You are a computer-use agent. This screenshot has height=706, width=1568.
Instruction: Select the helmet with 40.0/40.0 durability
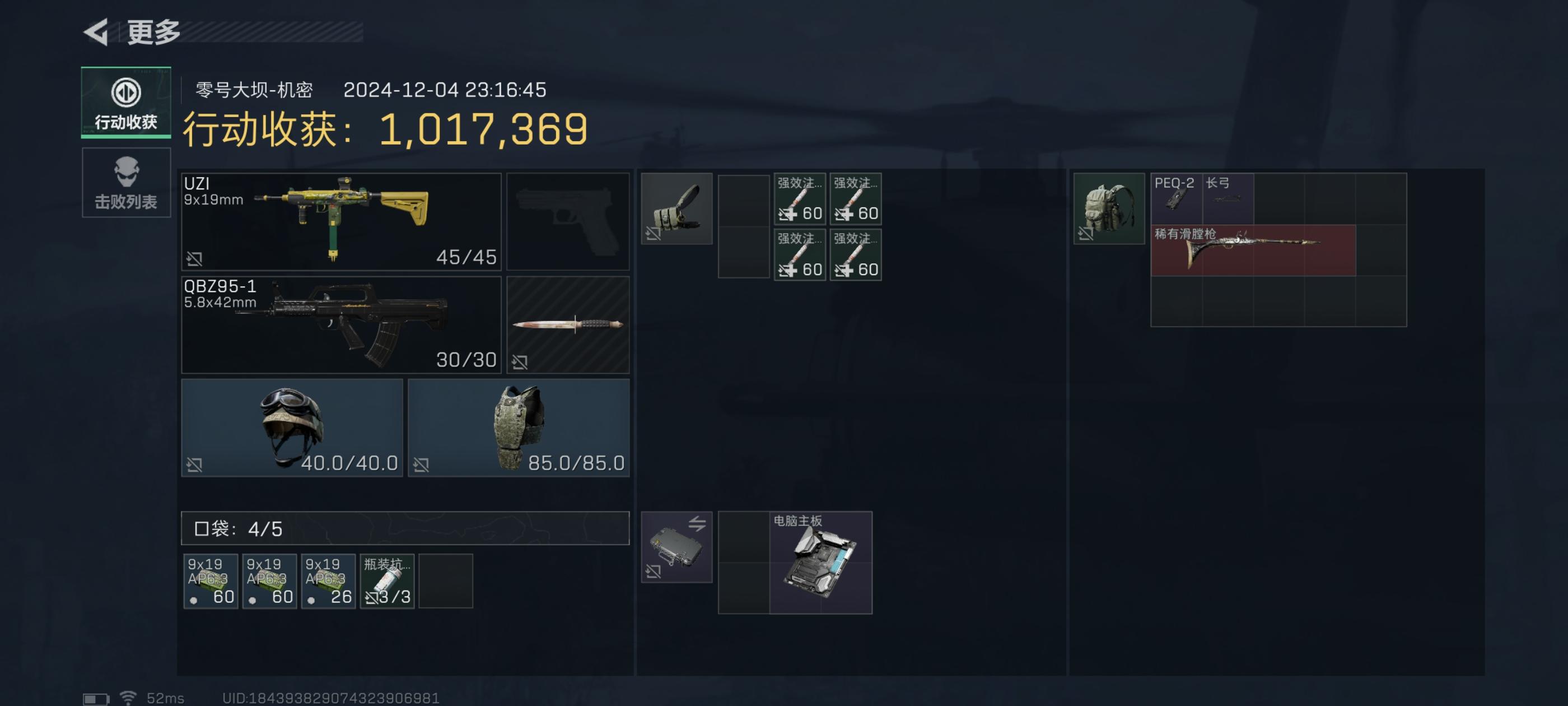[x=292, y=427]
